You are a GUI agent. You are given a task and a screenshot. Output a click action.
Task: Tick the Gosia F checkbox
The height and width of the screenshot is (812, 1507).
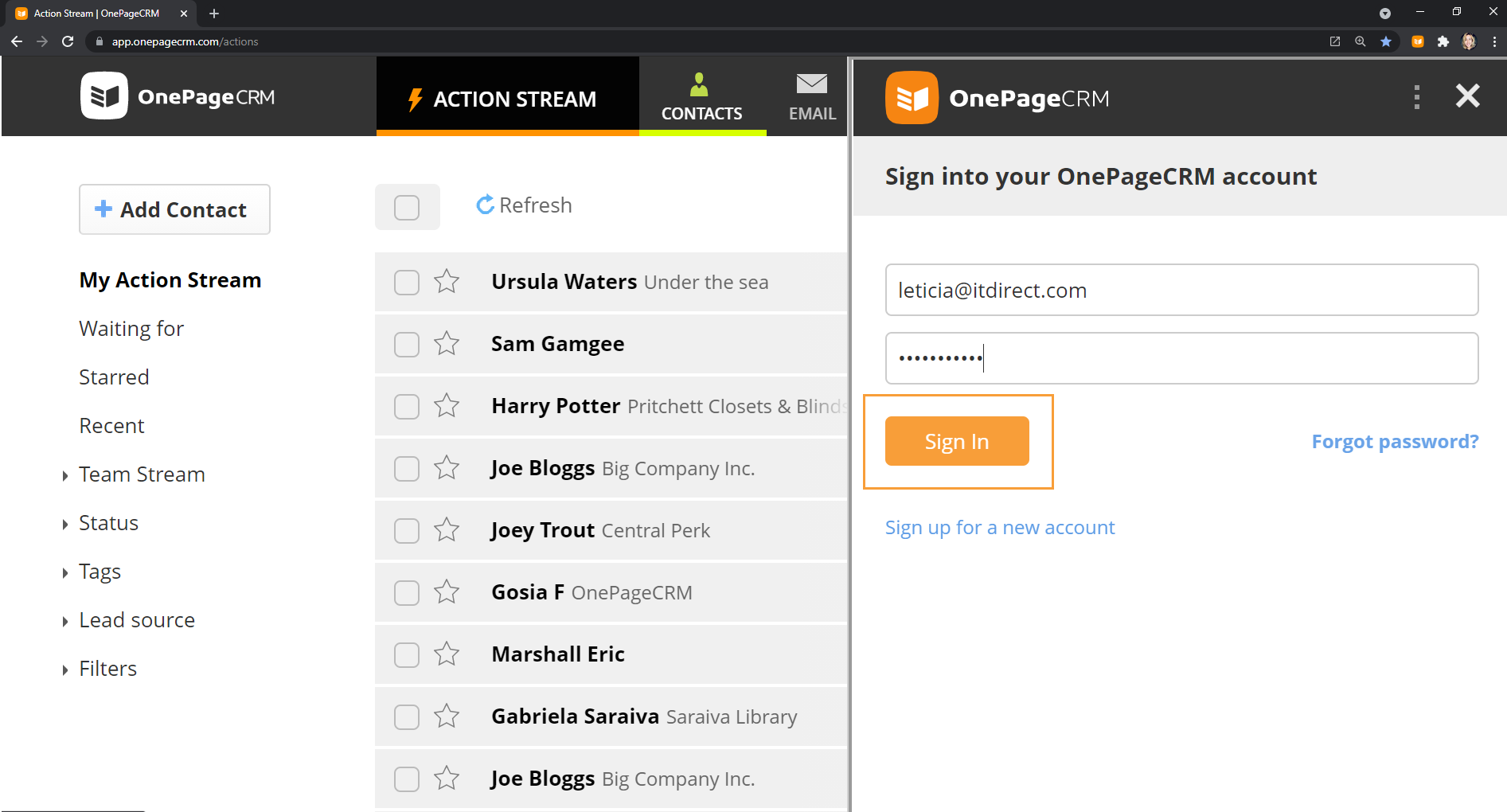(x=407, y=592)
